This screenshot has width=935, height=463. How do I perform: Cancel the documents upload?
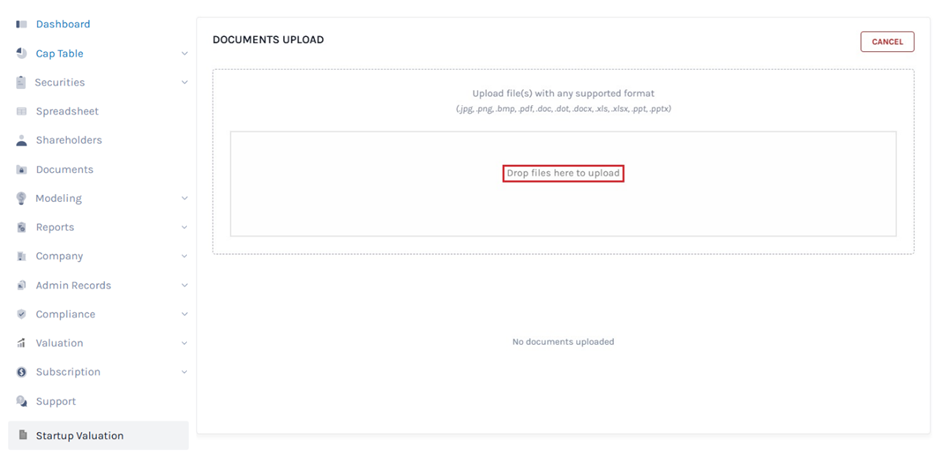click(x=887, y=42)
